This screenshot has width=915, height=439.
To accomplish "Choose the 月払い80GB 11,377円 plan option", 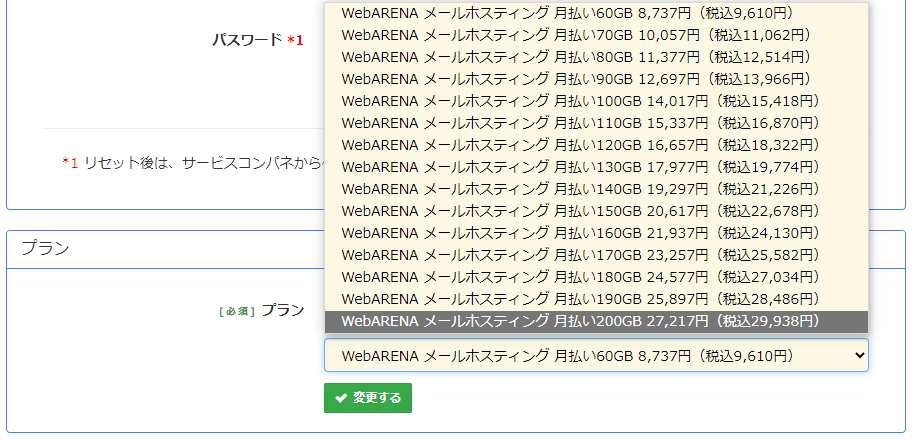I will click(596, 57).
